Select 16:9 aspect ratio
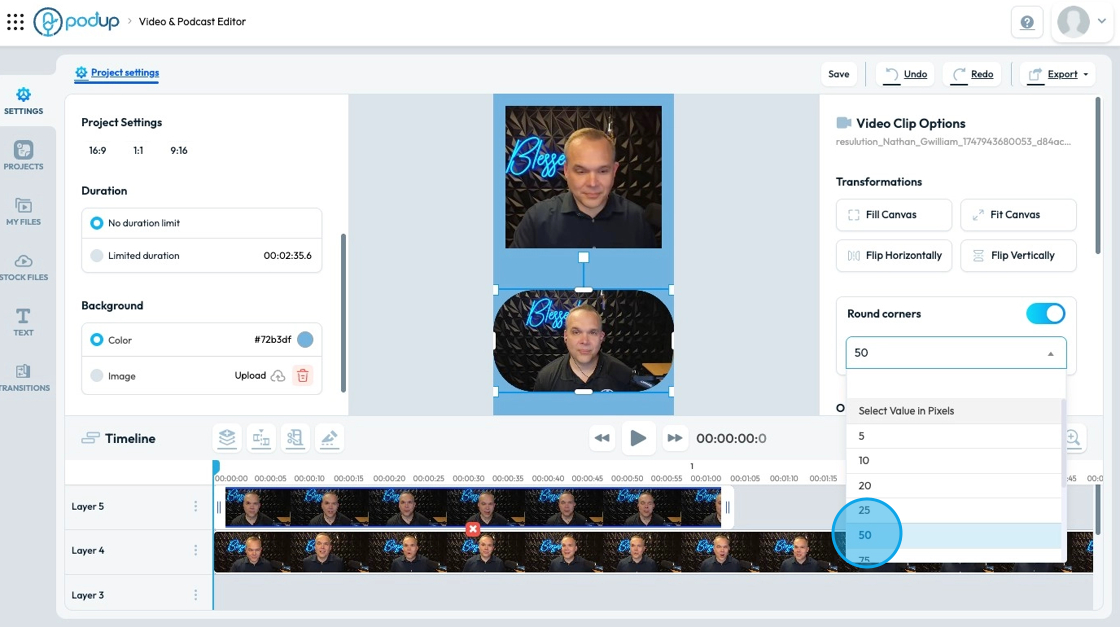 [x=97, y=151]
